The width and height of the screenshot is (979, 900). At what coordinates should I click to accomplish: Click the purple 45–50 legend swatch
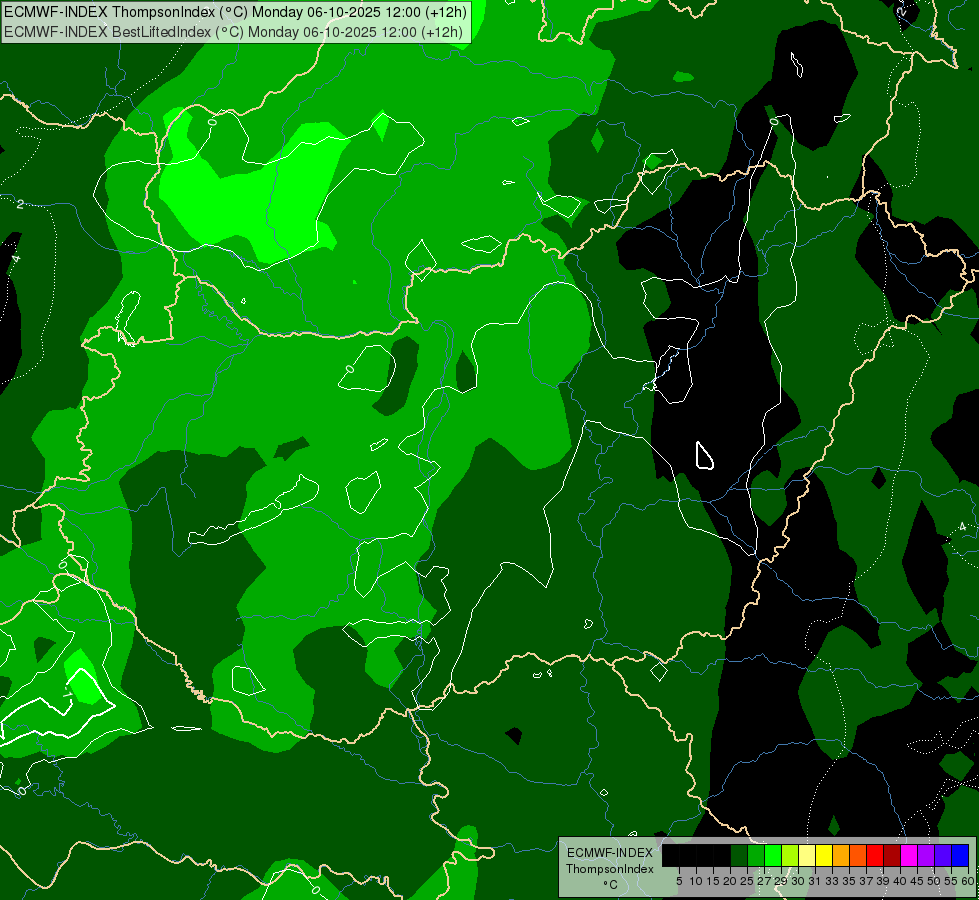click(926, 855)
